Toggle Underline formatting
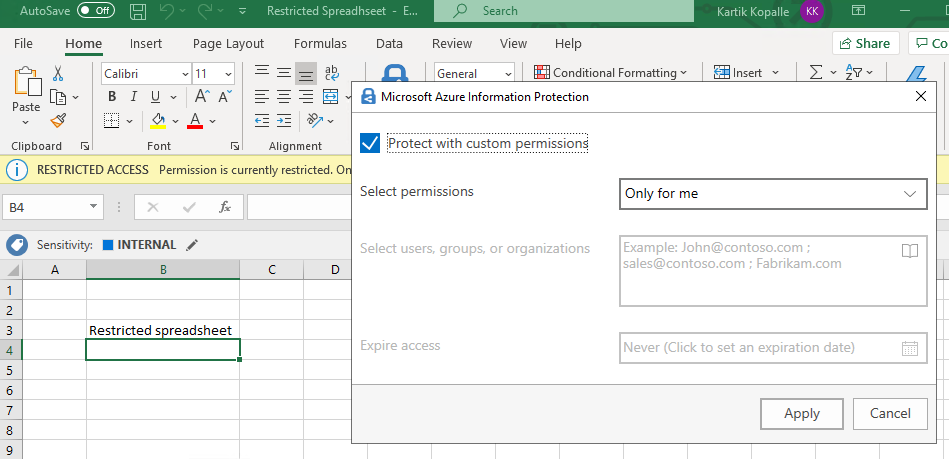 155,97
